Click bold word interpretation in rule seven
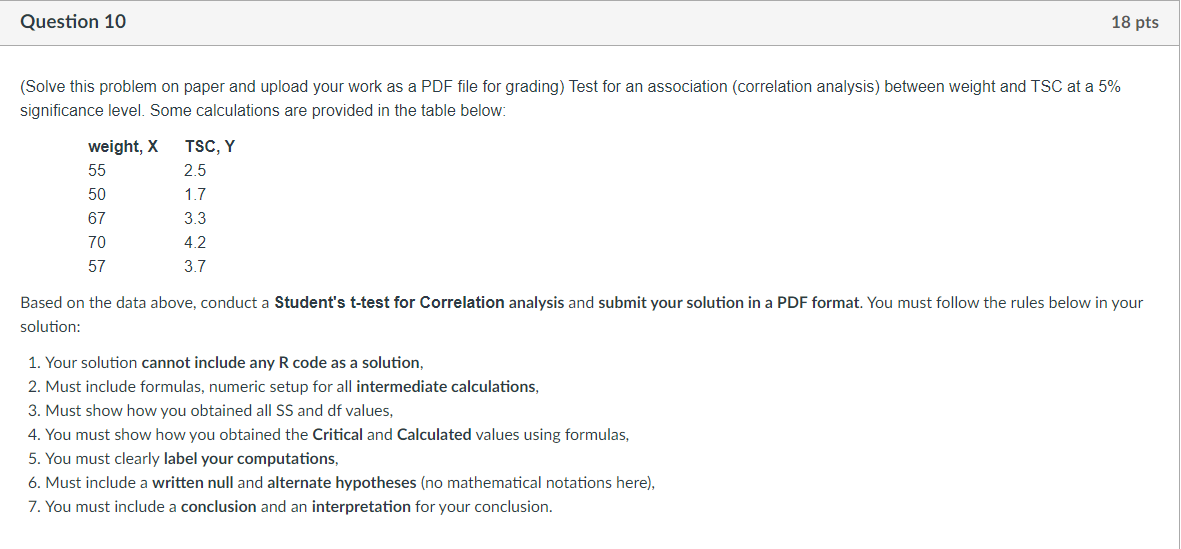 point(361,507)
